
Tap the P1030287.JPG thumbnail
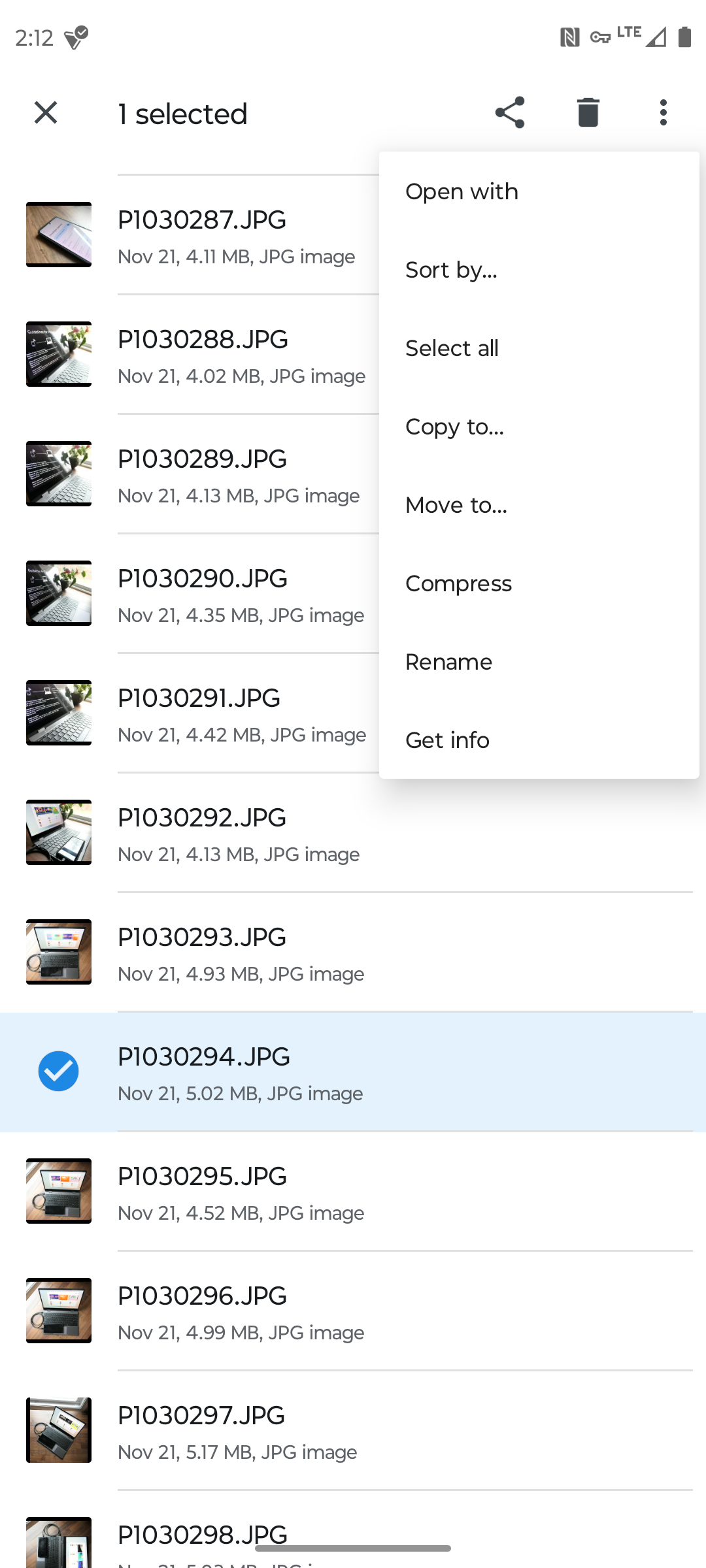coord(59,235)
